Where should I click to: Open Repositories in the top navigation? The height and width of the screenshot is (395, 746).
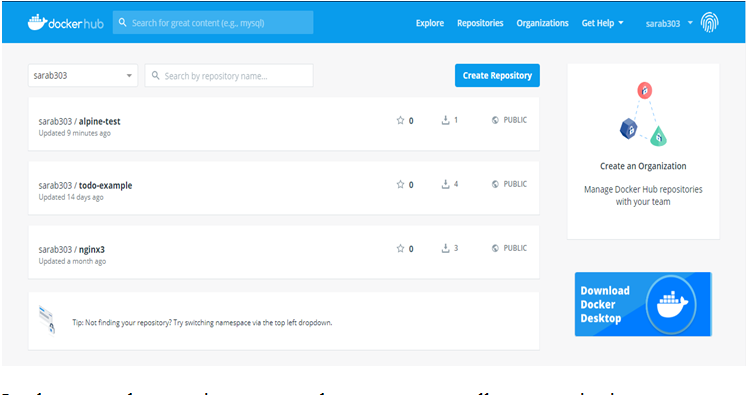click(480, 23)
